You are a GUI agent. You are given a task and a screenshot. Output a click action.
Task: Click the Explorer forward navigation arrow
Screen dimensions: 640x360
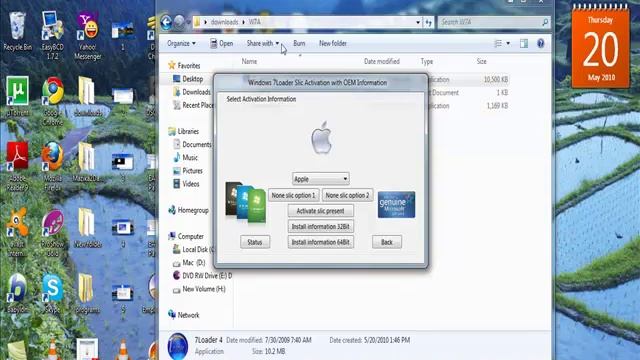[179, 22]
